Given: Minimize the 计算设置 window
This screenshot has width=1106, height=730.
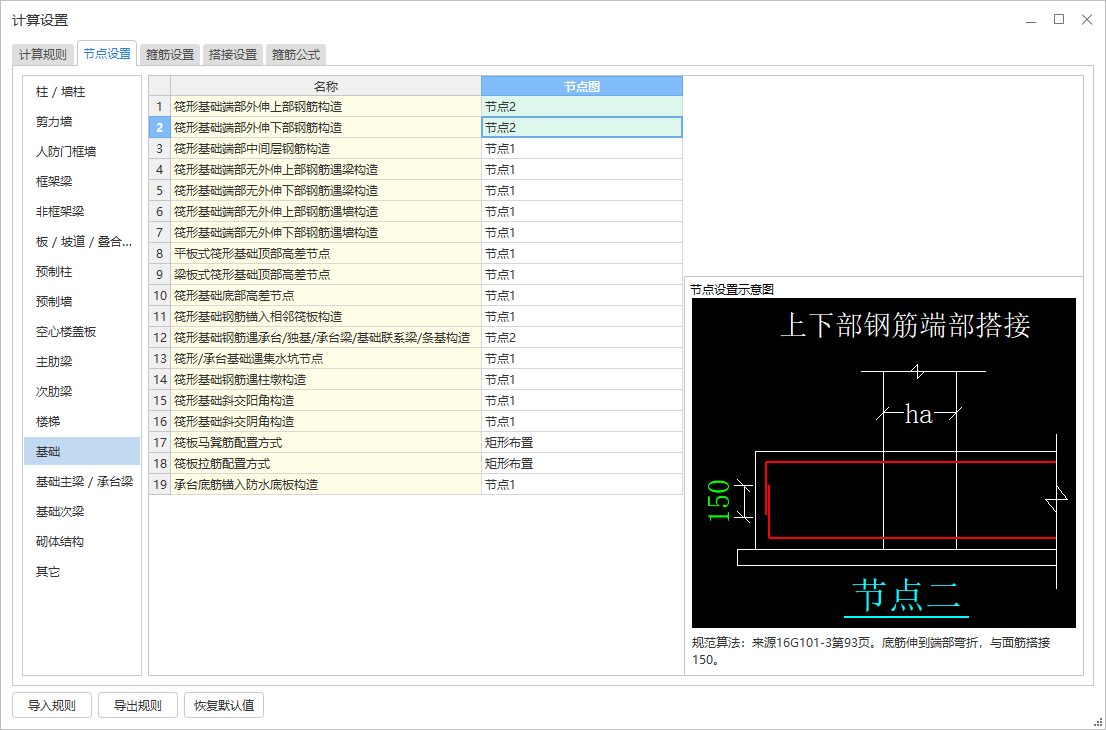Looking at the screenshot, I should point(1031,20).
